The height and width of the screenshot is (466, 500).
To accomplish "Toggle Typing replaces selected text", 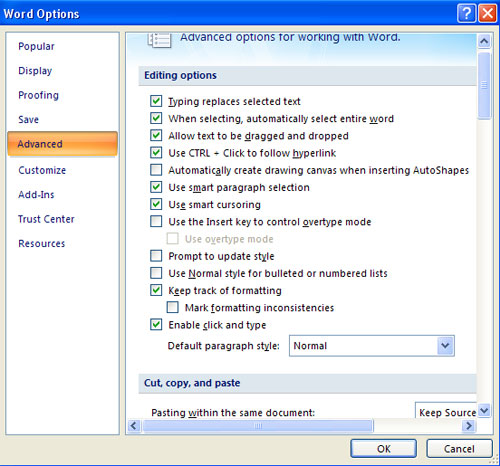I will point(156,101).
